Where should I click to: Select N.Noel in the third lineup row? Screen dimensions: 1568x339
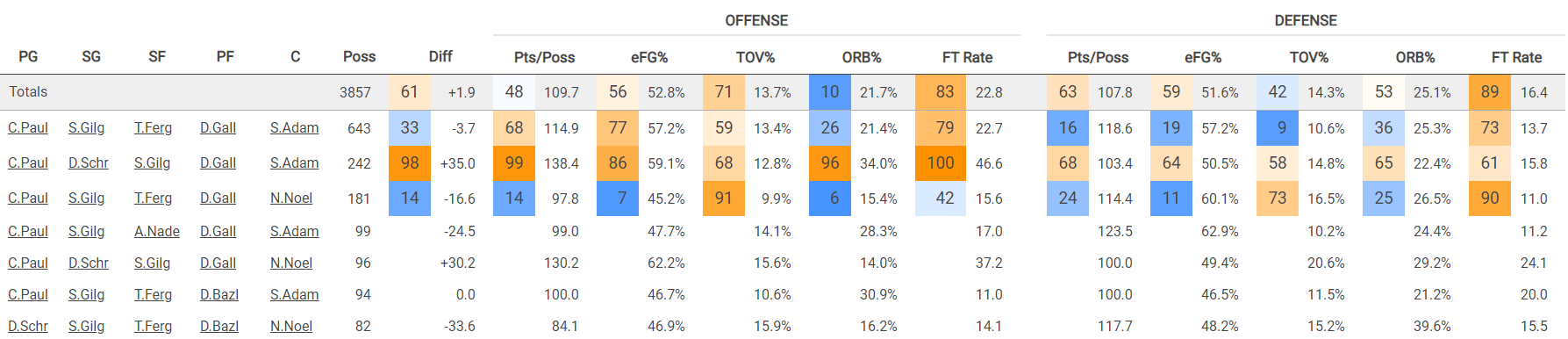tap(291, 198)
